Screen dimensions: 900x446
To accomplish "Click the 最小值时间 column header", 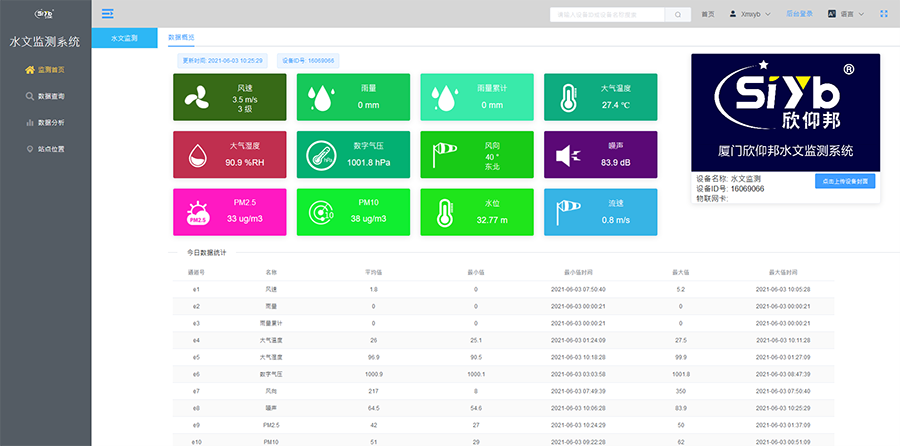I will point(578,272).
